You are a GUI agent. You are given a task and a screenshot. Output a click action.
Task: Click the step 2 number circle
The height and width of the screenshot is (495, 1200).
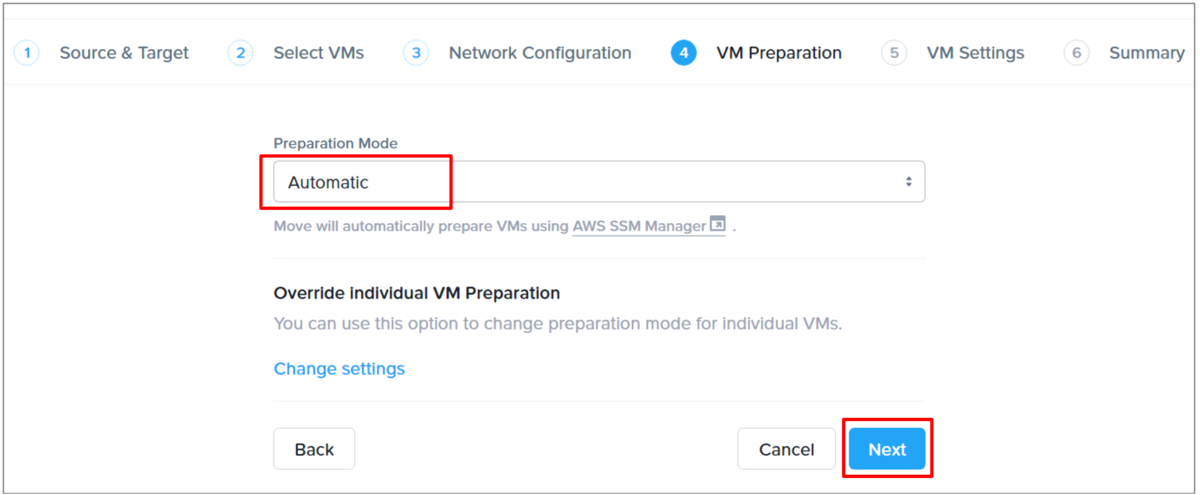(x=240, y=53)
